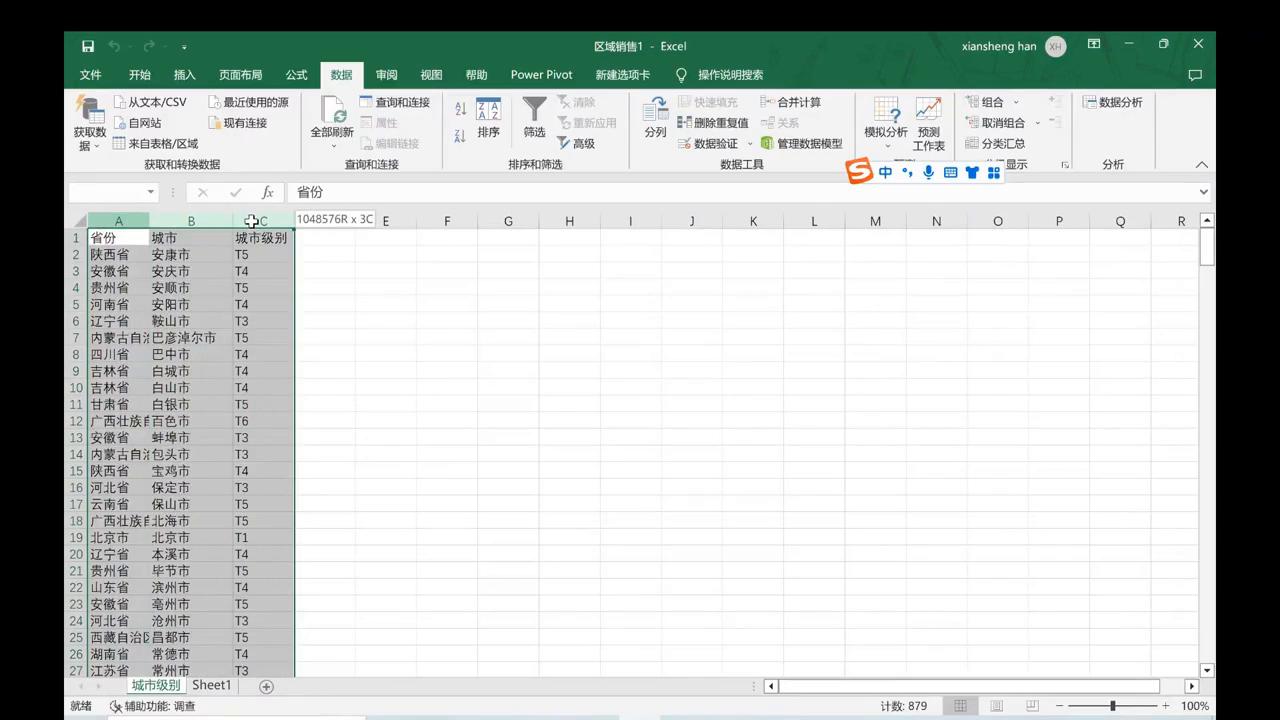Click the sort ascending A-Z icon
This screenshot has width=1280, height=720.
460,109
